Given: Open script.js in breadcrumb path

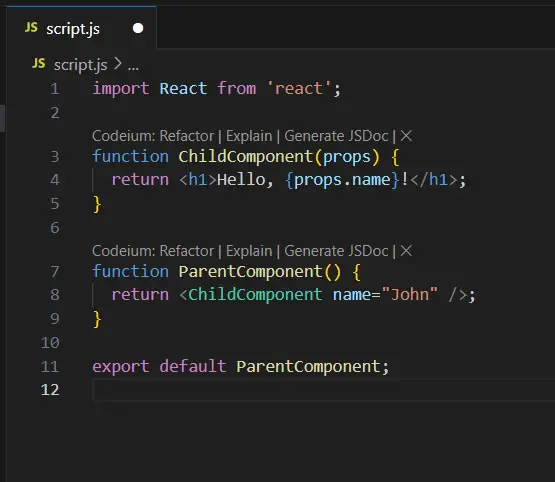Looking at the screenshot, I should (80, 65).
